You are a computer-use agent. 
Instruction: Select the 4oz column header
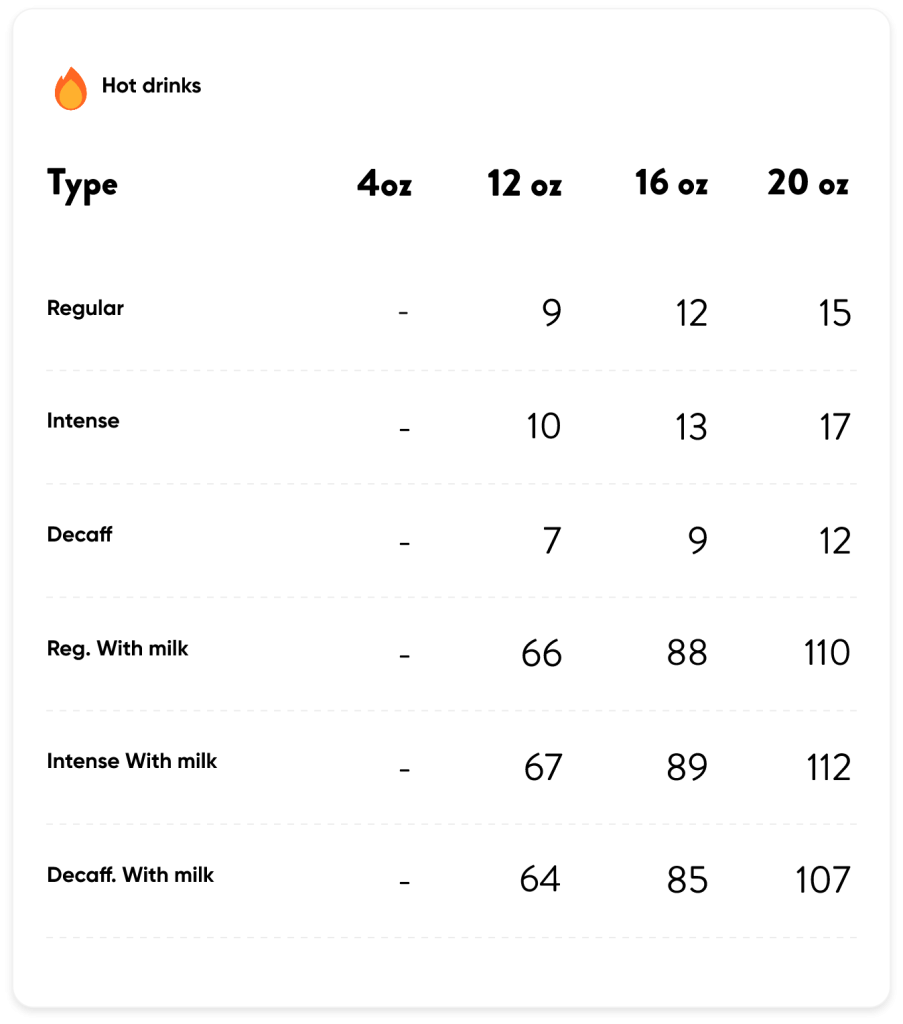pos(385,183)
